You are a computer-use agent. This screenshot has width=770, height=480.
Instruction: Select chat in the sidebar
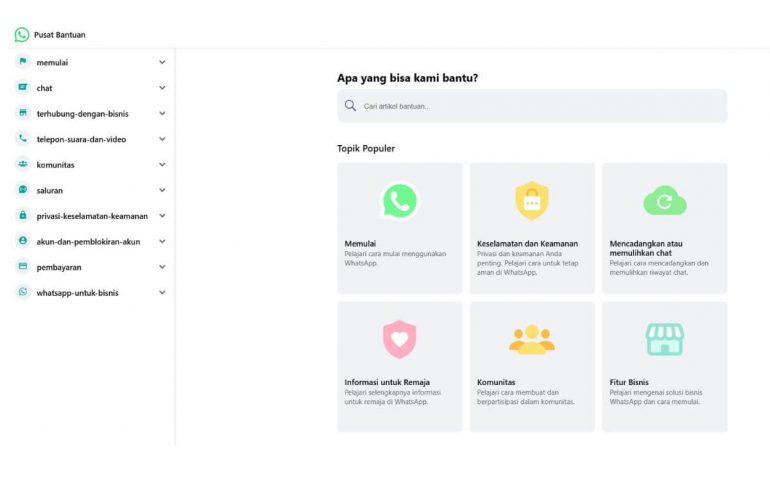44,88
